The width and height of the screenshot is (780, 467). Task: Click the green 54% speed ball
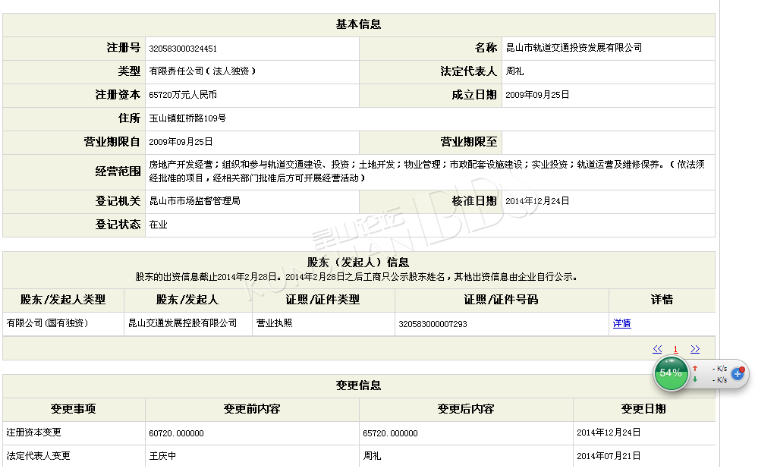671,373
